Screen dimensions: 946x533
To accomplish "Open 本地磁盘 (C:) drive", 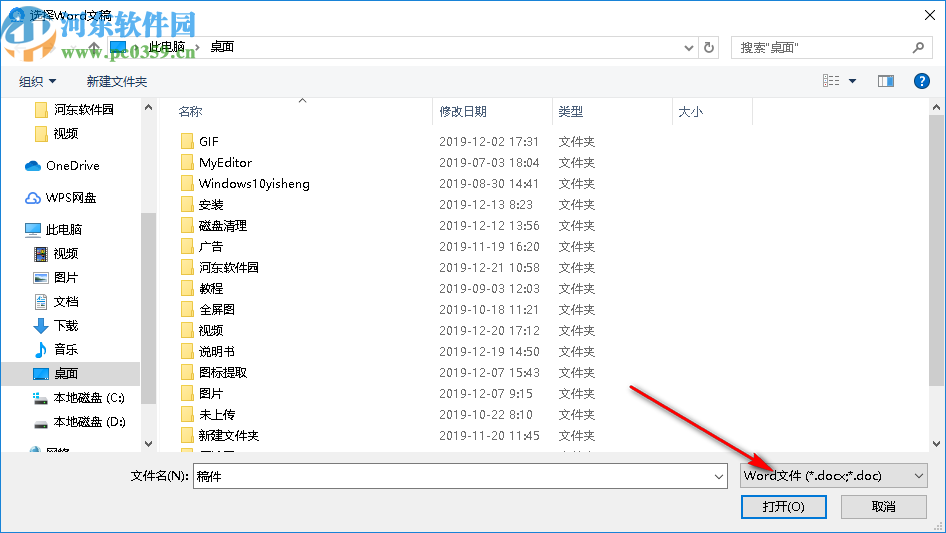I will click(79, 398).
